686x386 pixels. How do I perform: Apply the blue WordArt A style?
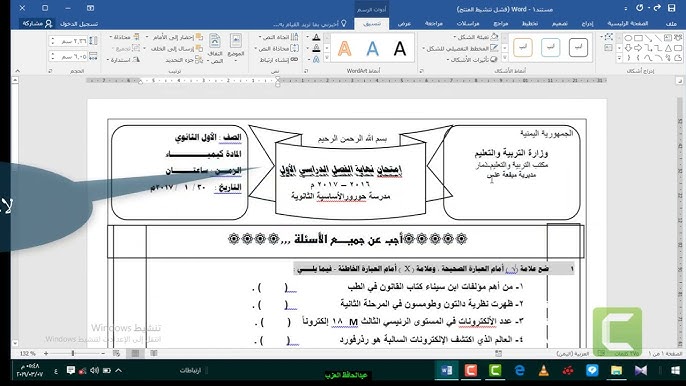click(372, 48)
